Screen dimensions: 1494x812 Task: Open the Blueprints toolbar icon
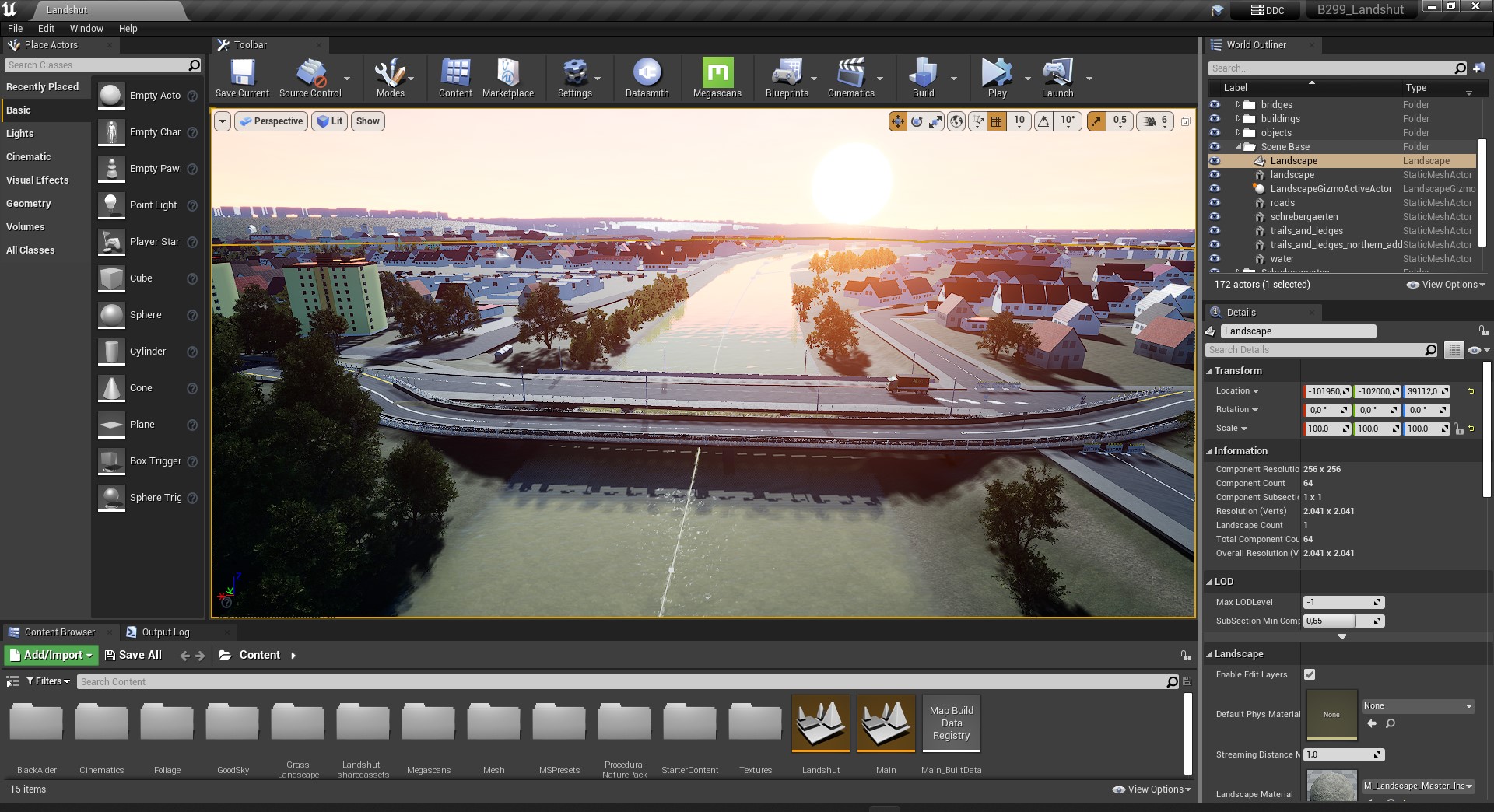786,74
